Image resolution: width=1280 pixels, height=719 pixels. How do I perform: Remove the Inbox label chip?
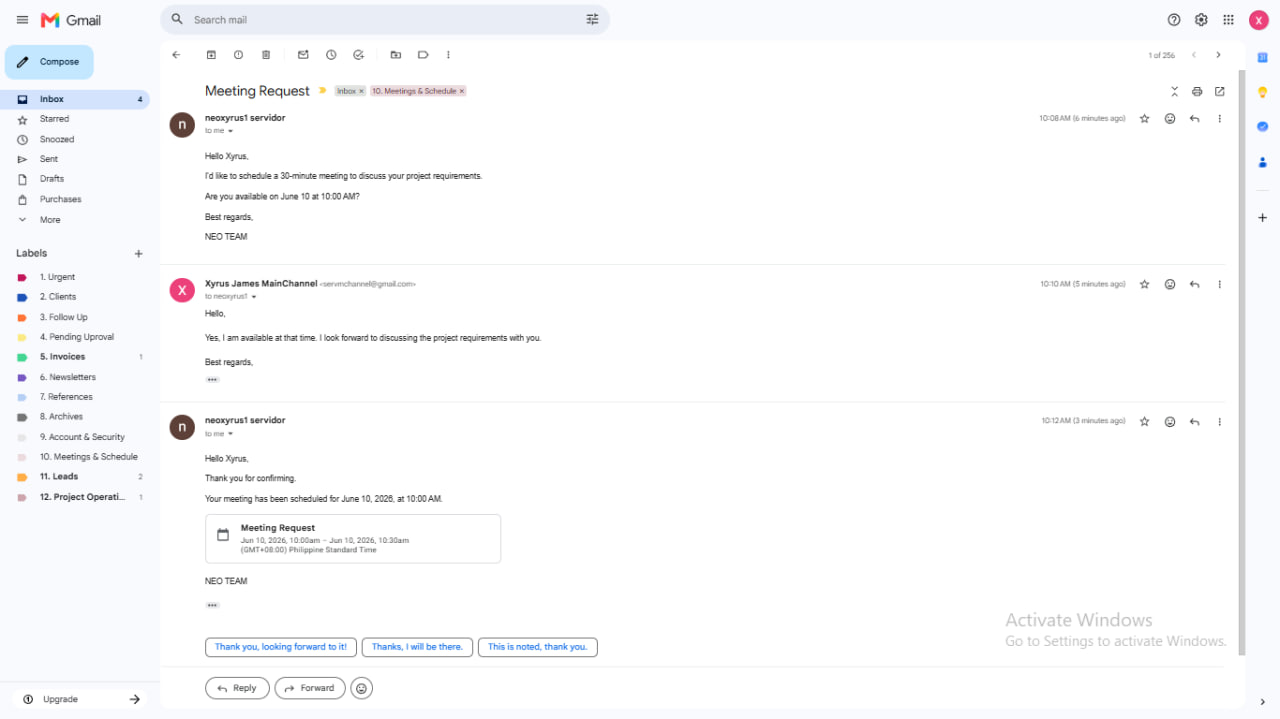362,91
